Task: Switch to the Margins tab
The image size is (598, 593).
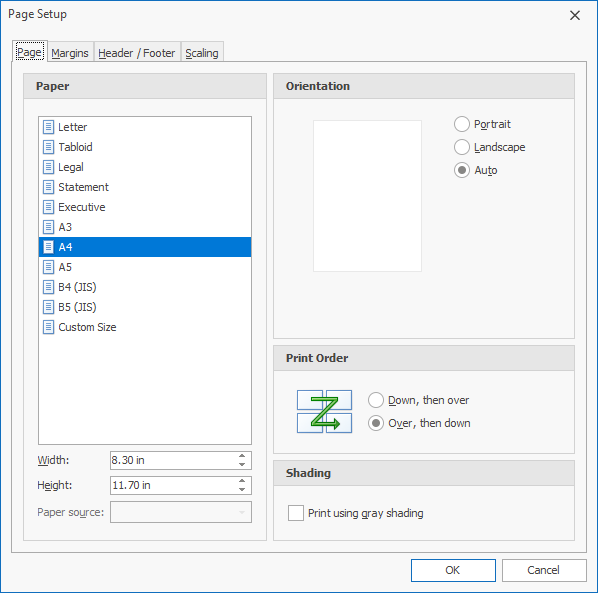Action: [70, 53]
